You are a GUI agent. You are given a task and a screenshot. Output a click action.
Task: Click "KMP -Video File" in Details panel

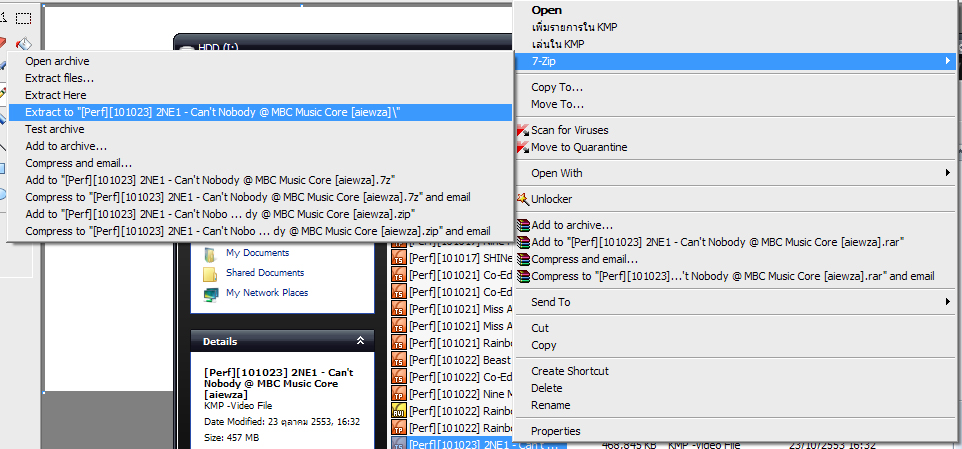pos(237,406)
